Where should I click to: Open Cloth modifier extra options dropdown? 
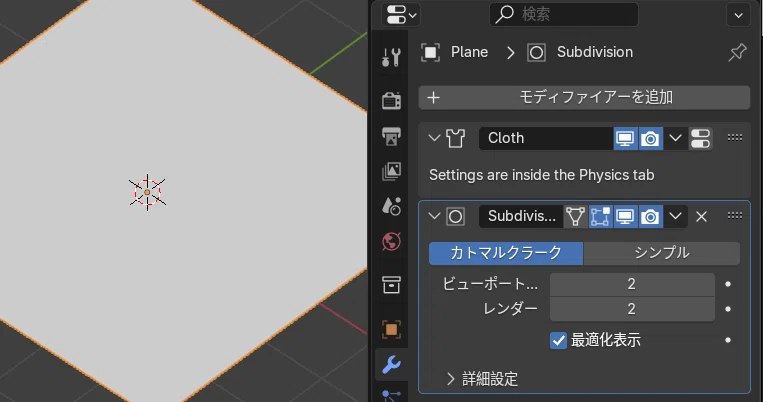click(675, 138)
